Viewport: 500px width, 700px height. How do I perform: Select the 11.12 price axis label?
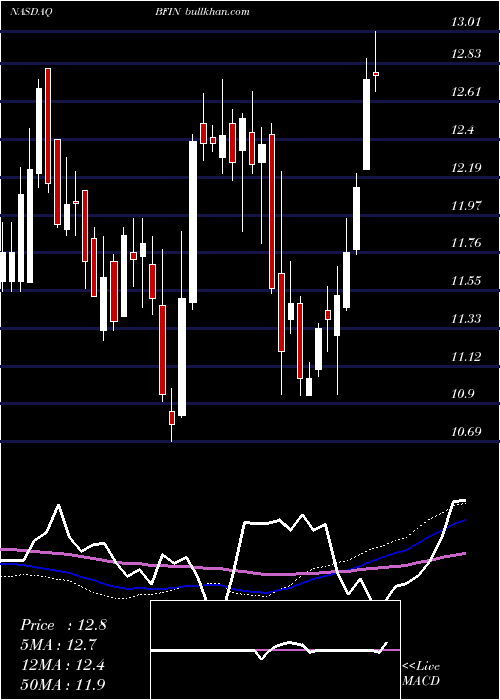(466, 357)
